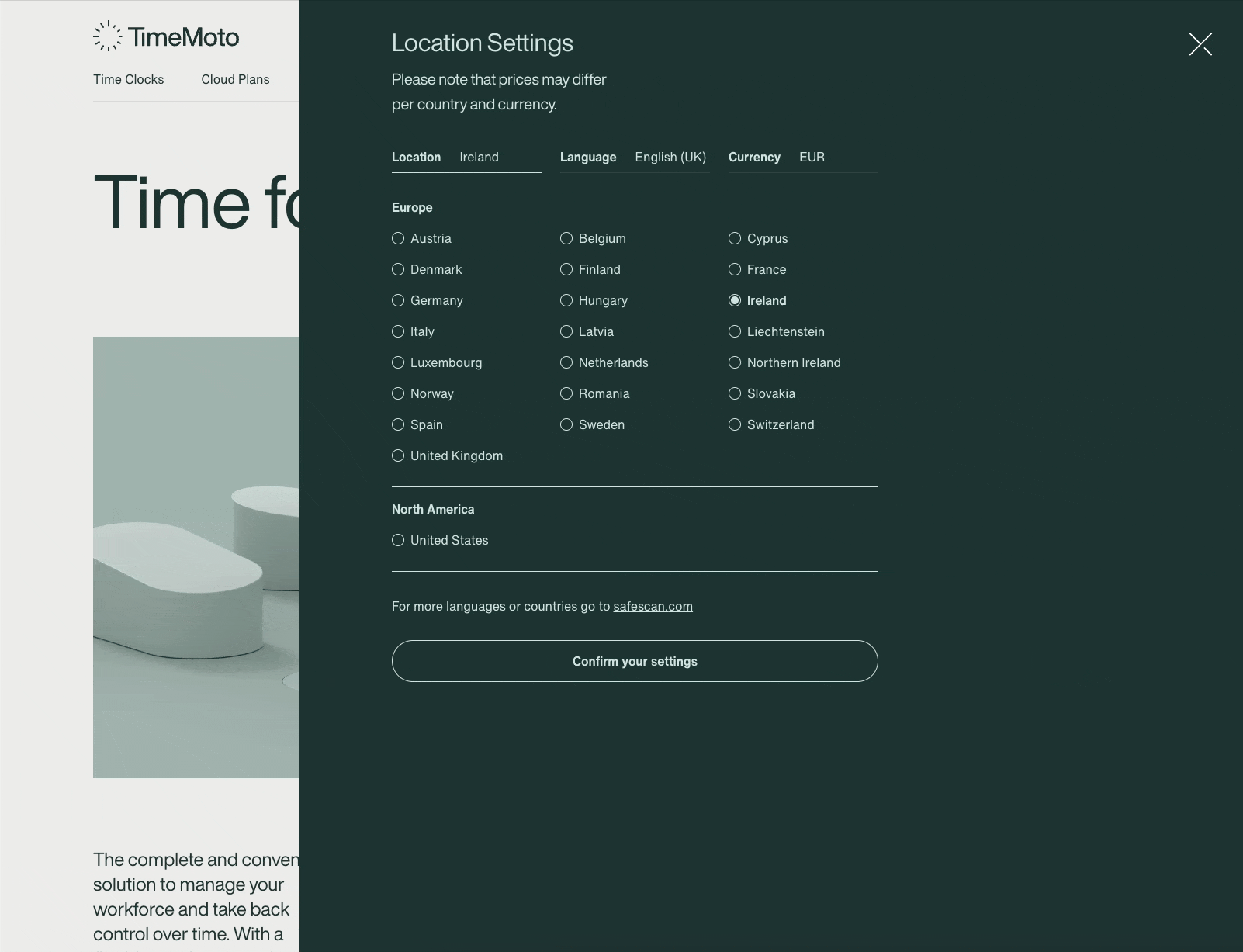Choose France as location
Screen dimensions: 1243x952
736,270
